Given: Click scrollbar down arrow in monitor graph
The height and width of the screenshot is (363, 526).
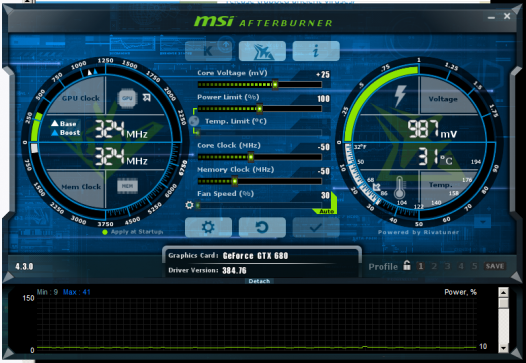Looking at the screenshot, I should pyautogui.click(x=503, y=348).
